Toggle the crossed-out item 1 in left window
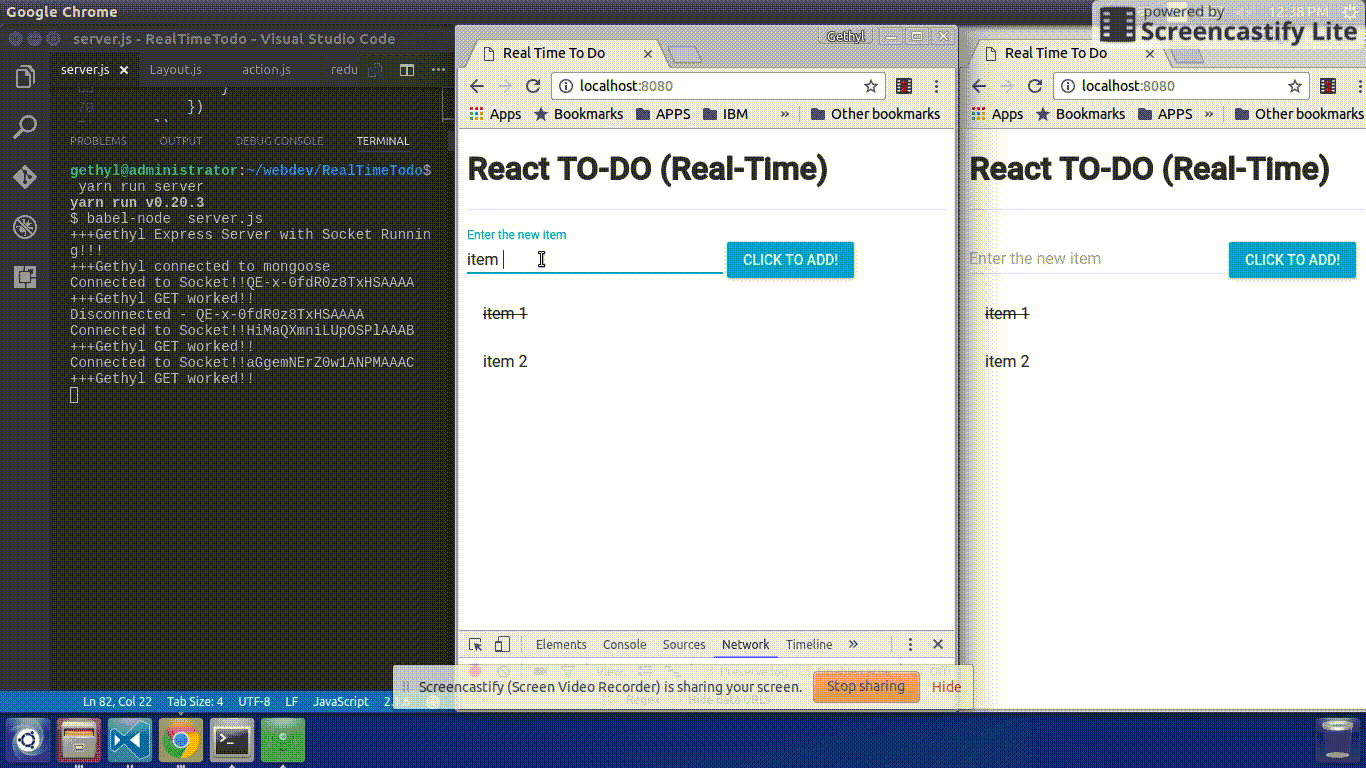 click(x=505, y=314)
